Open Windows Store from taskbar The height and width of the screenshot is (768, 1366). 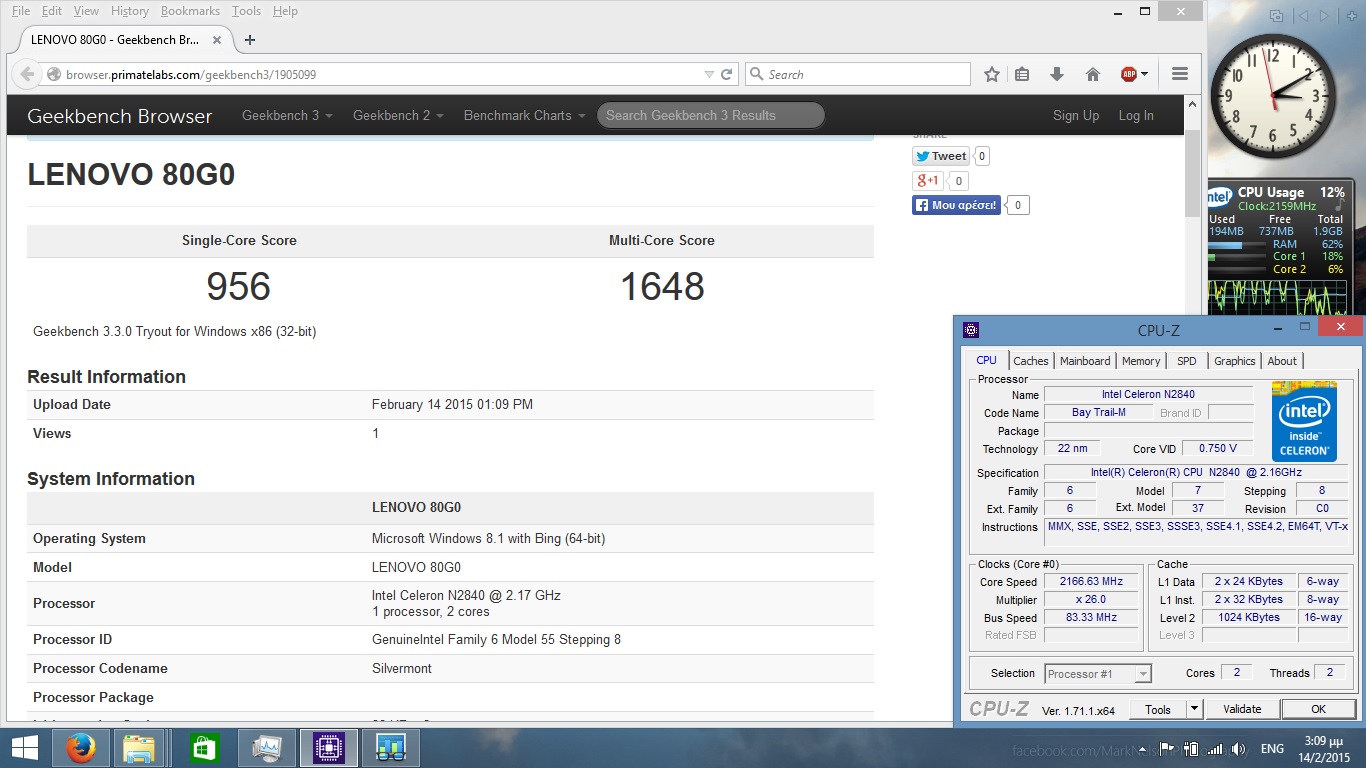click(204, 748)
